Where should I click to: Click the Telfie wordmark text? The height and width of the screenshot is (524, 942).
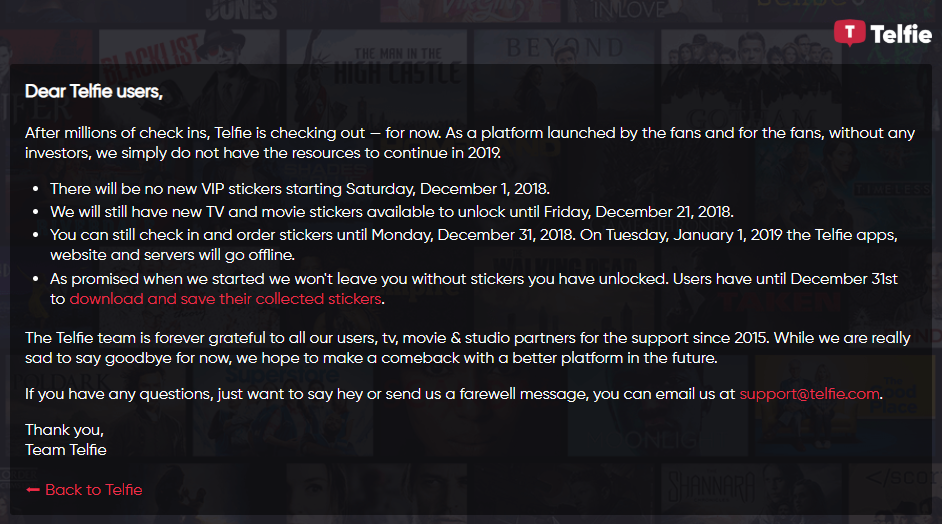coord(901,34)
